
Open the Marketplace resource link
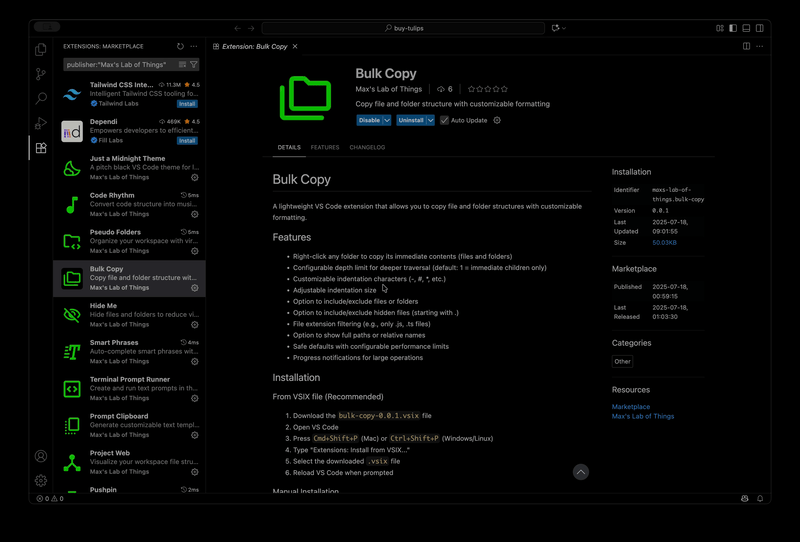coord(631,407)
